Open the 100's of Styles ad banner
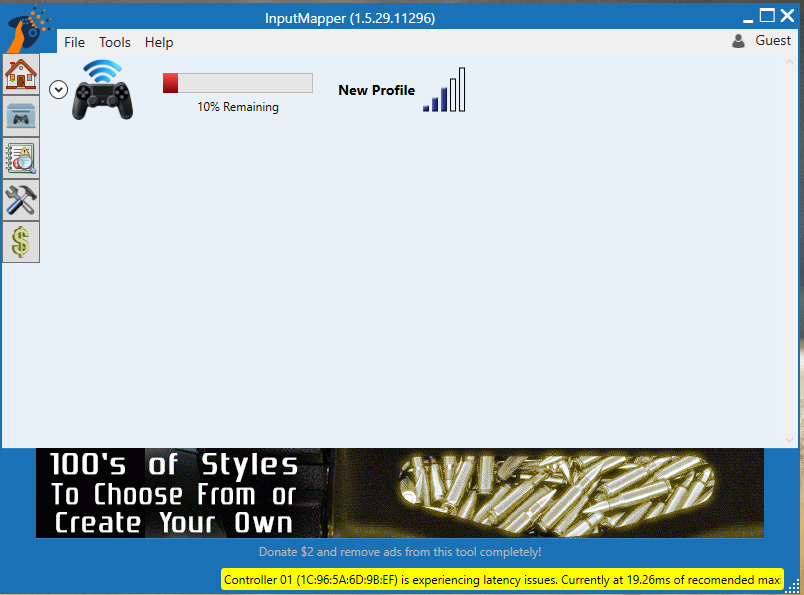 [400, 493]
